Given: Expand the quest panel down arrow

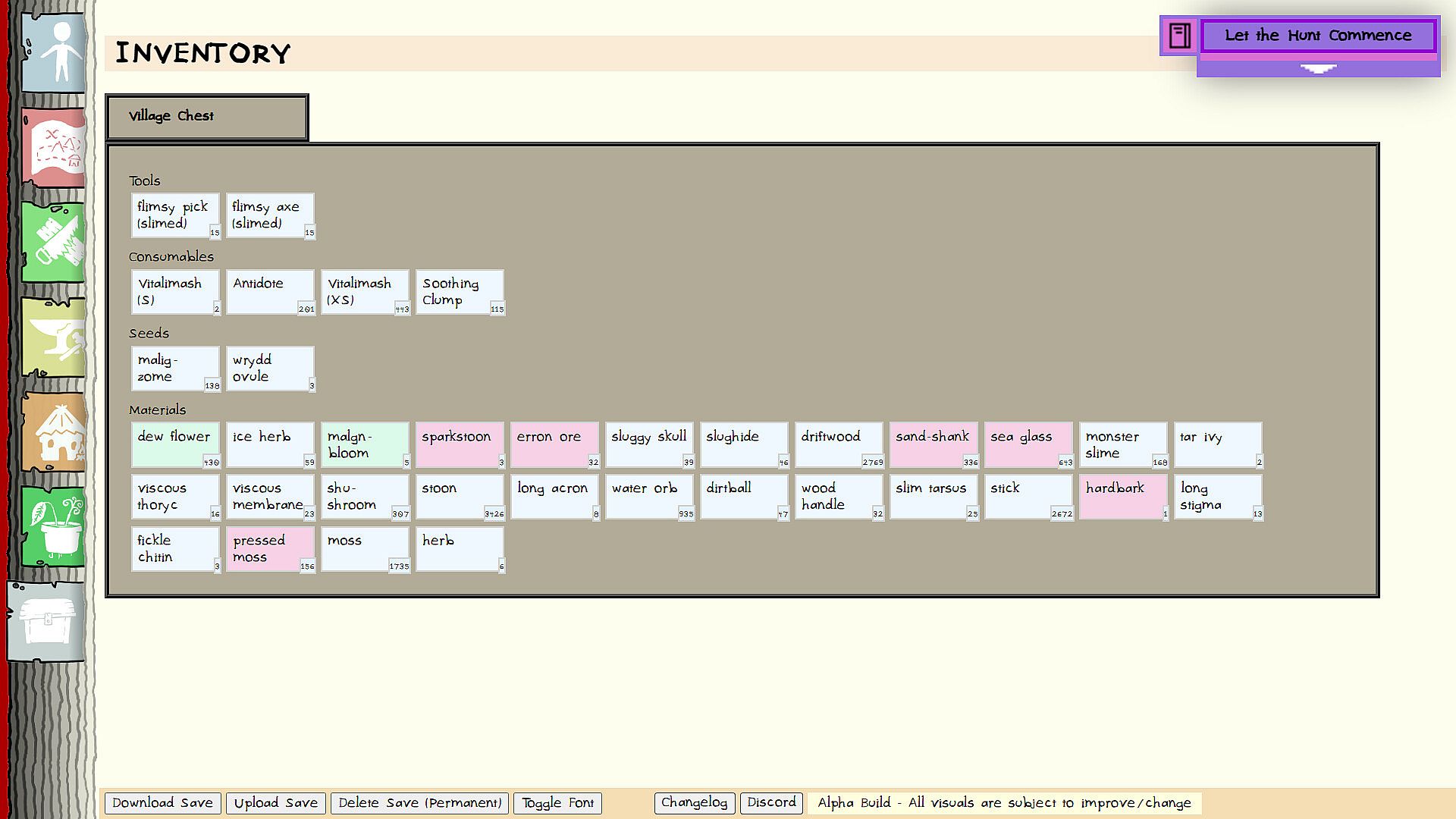Looking at the screenshot, I should pyautogui.click(x=1318, y=69).
